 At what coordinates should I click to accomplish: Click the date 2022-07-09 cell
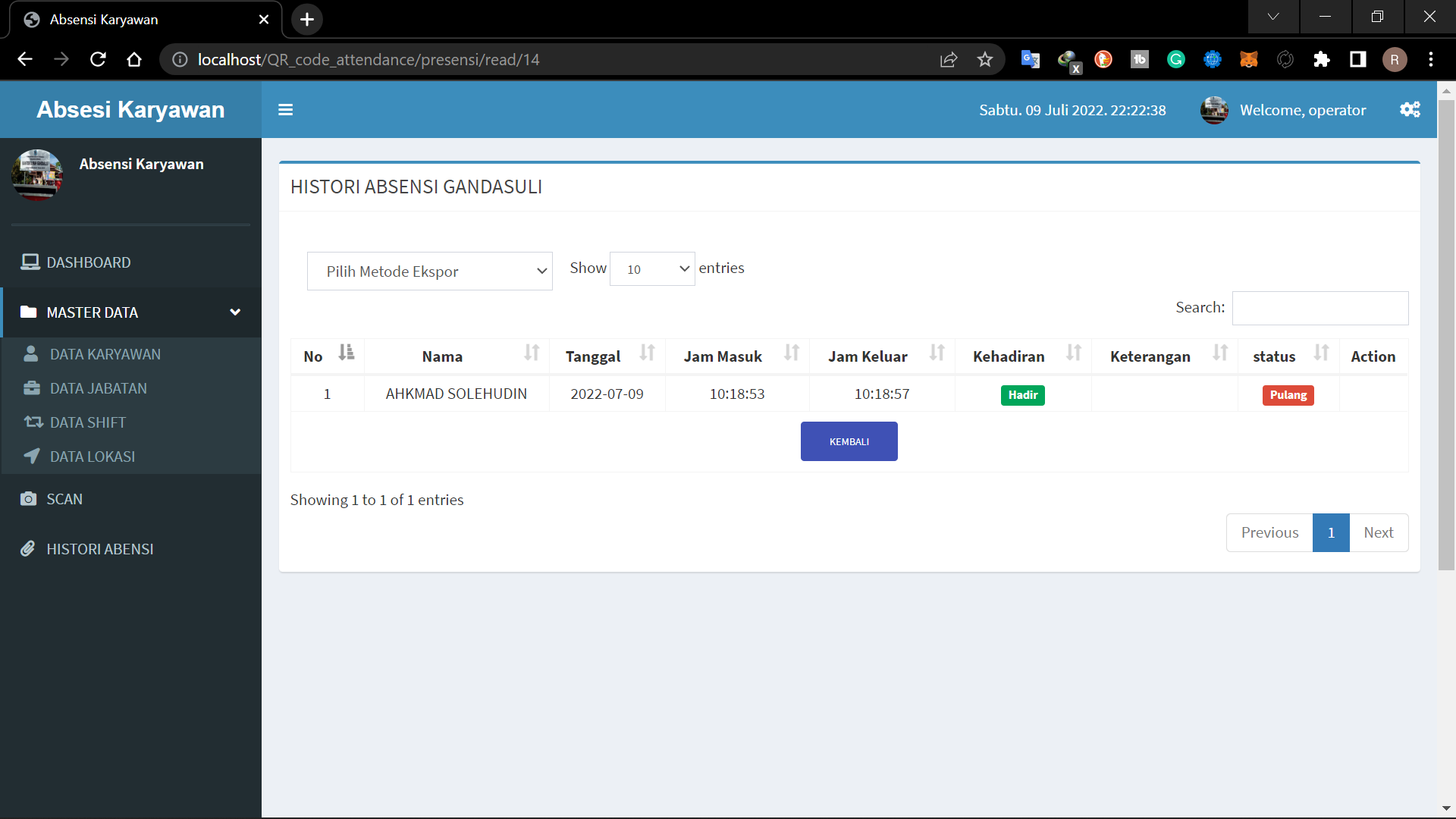pos(607,394)
